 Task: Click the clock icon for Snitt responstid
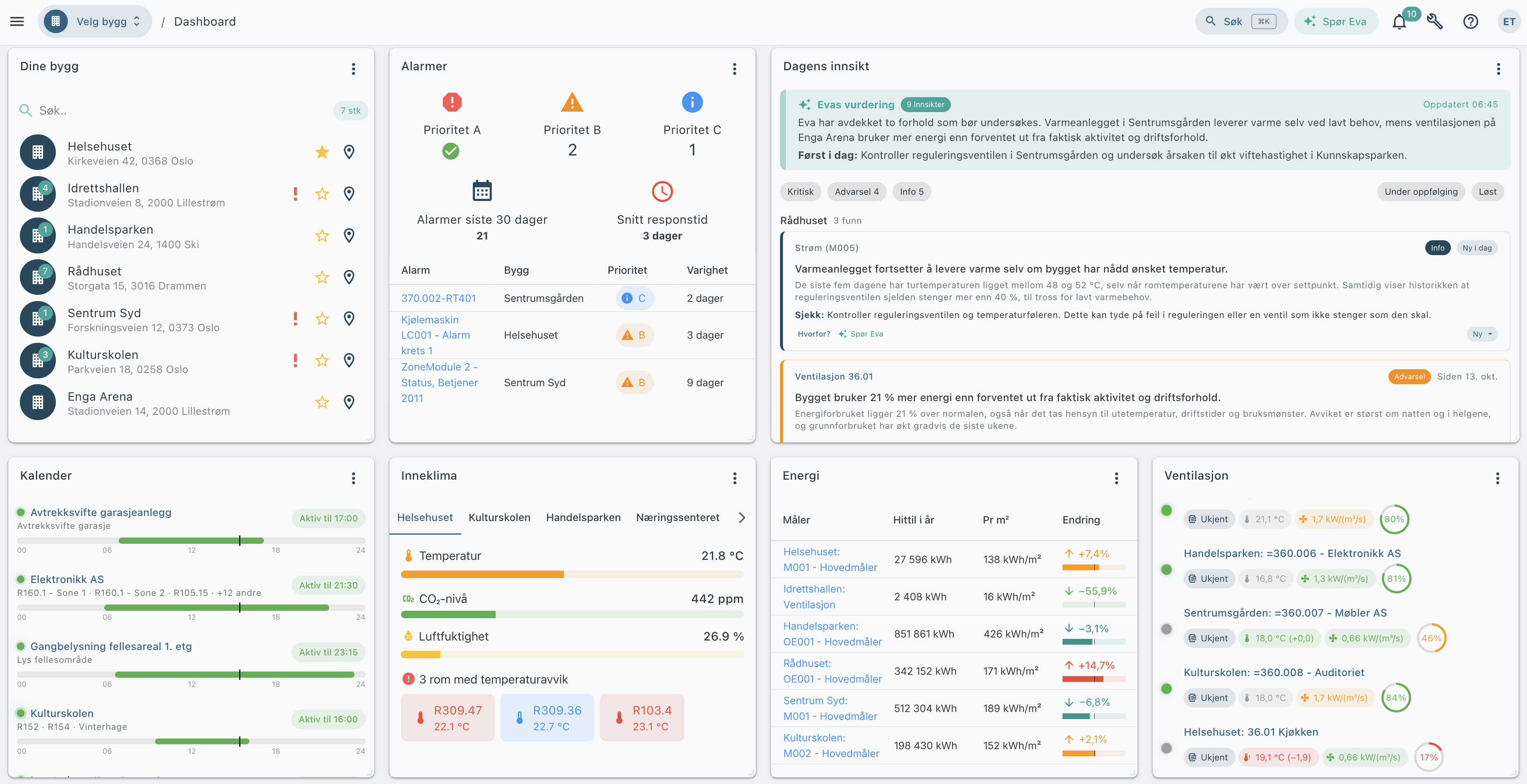point(662,191)
